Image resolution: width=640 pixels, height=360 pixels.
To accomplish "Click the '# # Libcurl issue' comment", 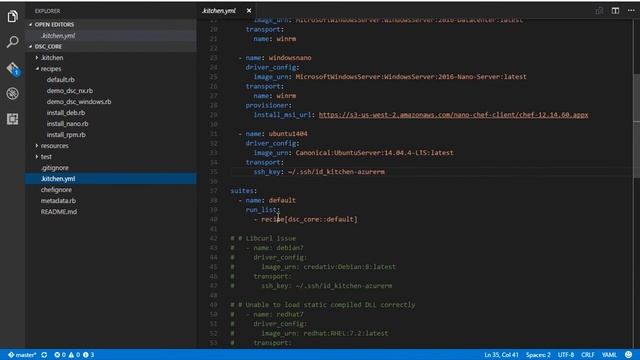I will (x=263, y=238).
